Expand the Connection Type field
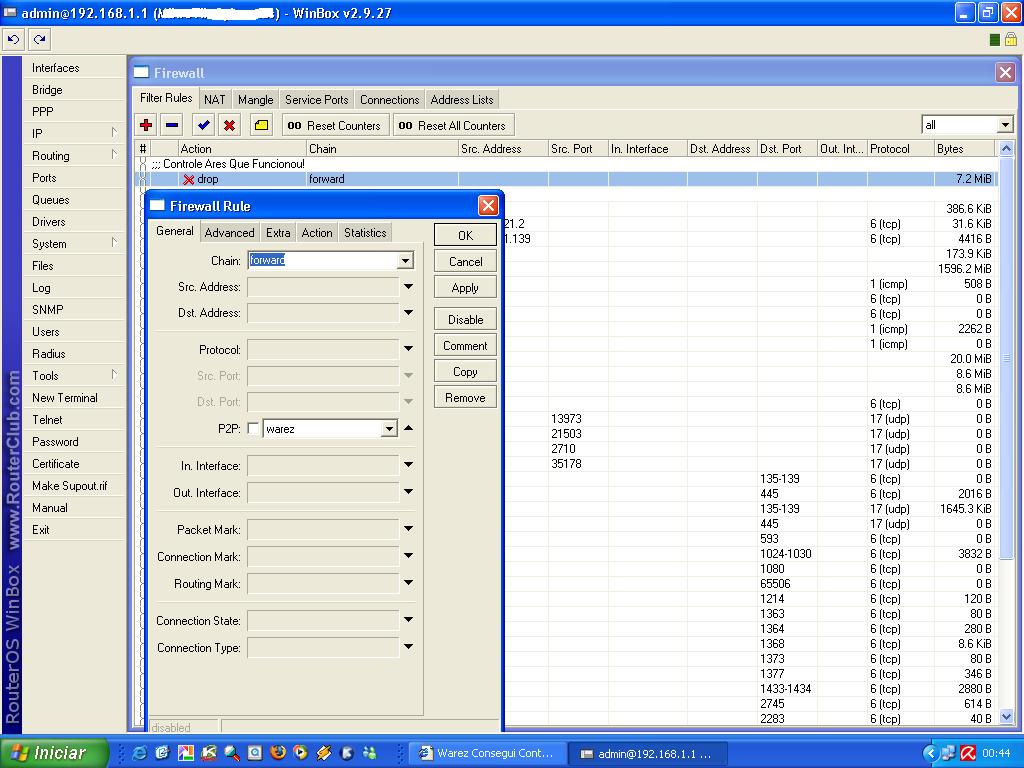1024x768 pixels. coord(408,647)
